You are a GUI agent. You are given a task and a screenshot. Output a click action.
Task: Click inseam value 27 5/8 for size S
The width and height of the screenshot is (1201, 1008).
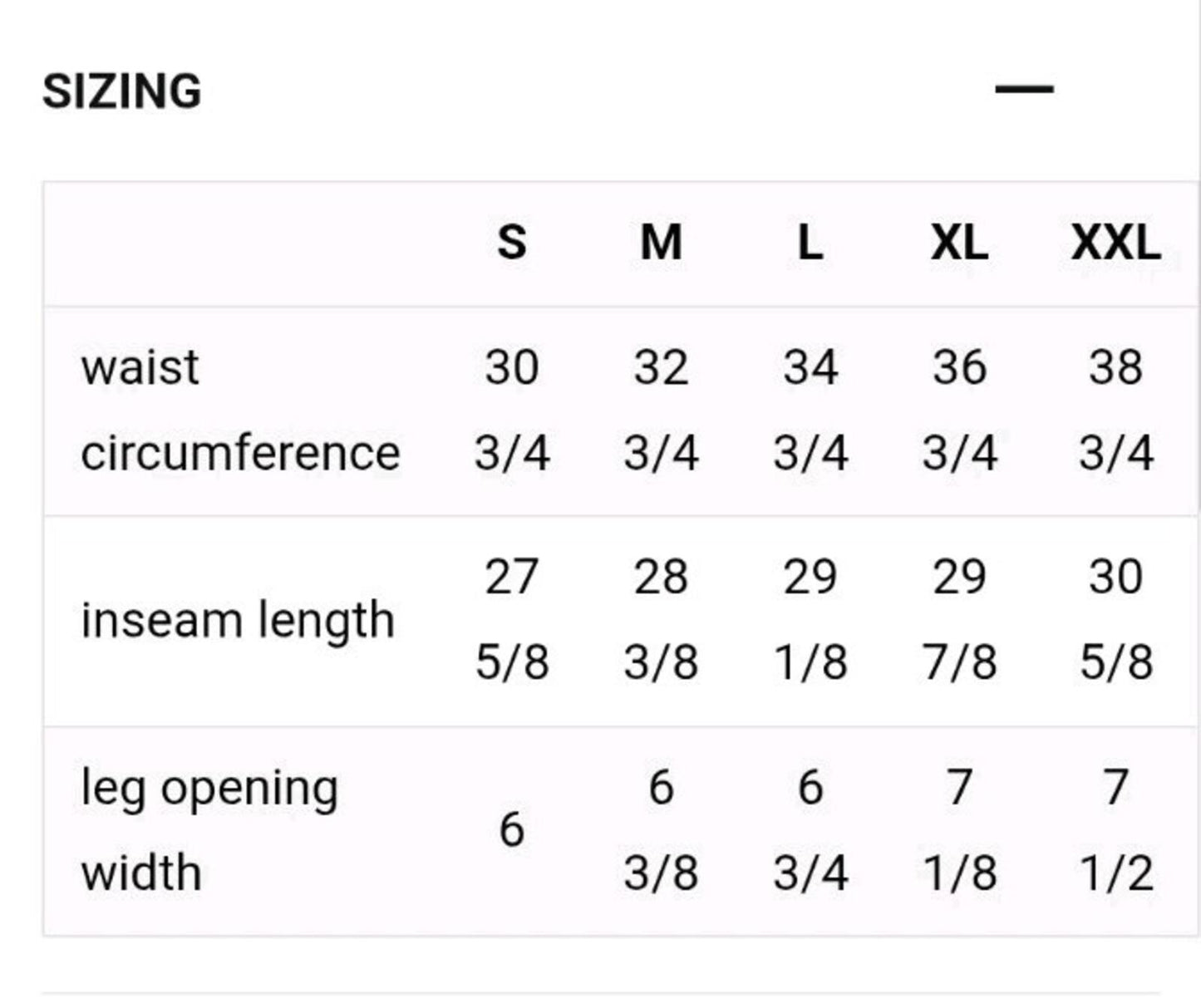[512, 620]
